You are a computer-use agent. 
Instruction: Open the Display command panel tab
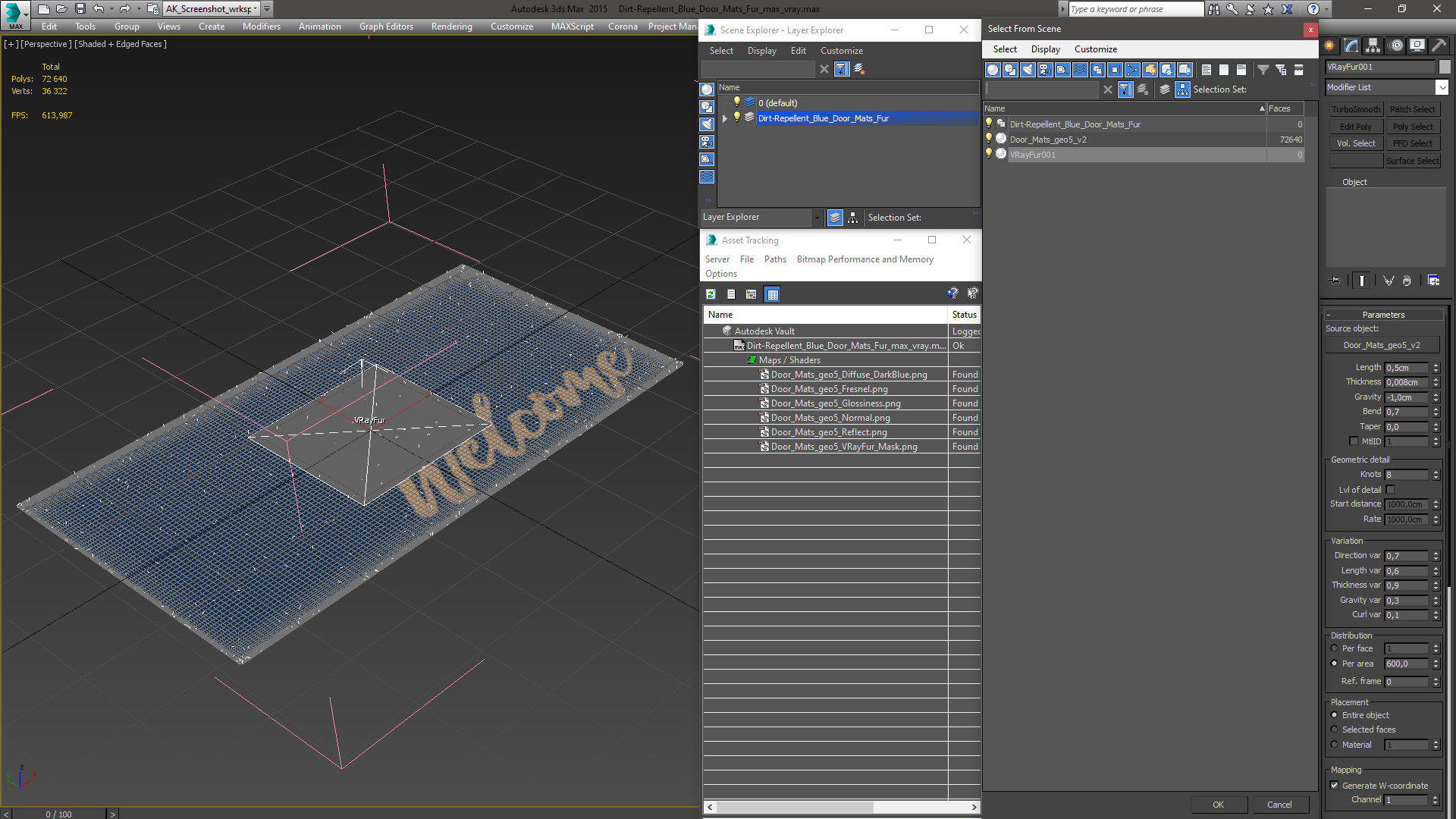click(x=1417, y=45)
